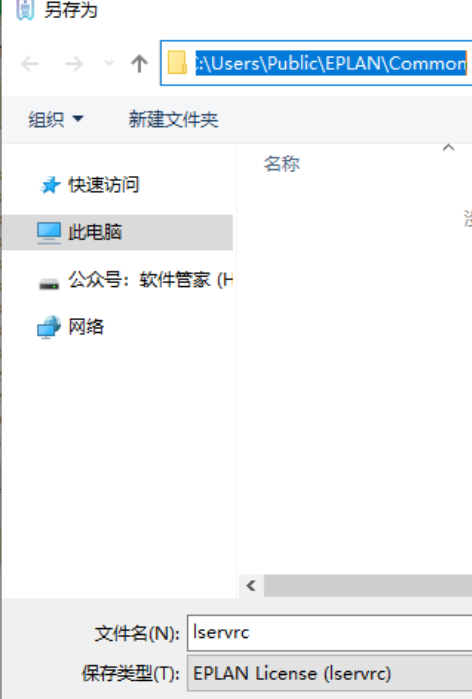Click the blue star Quick Access icon

(x=50, y=185)
